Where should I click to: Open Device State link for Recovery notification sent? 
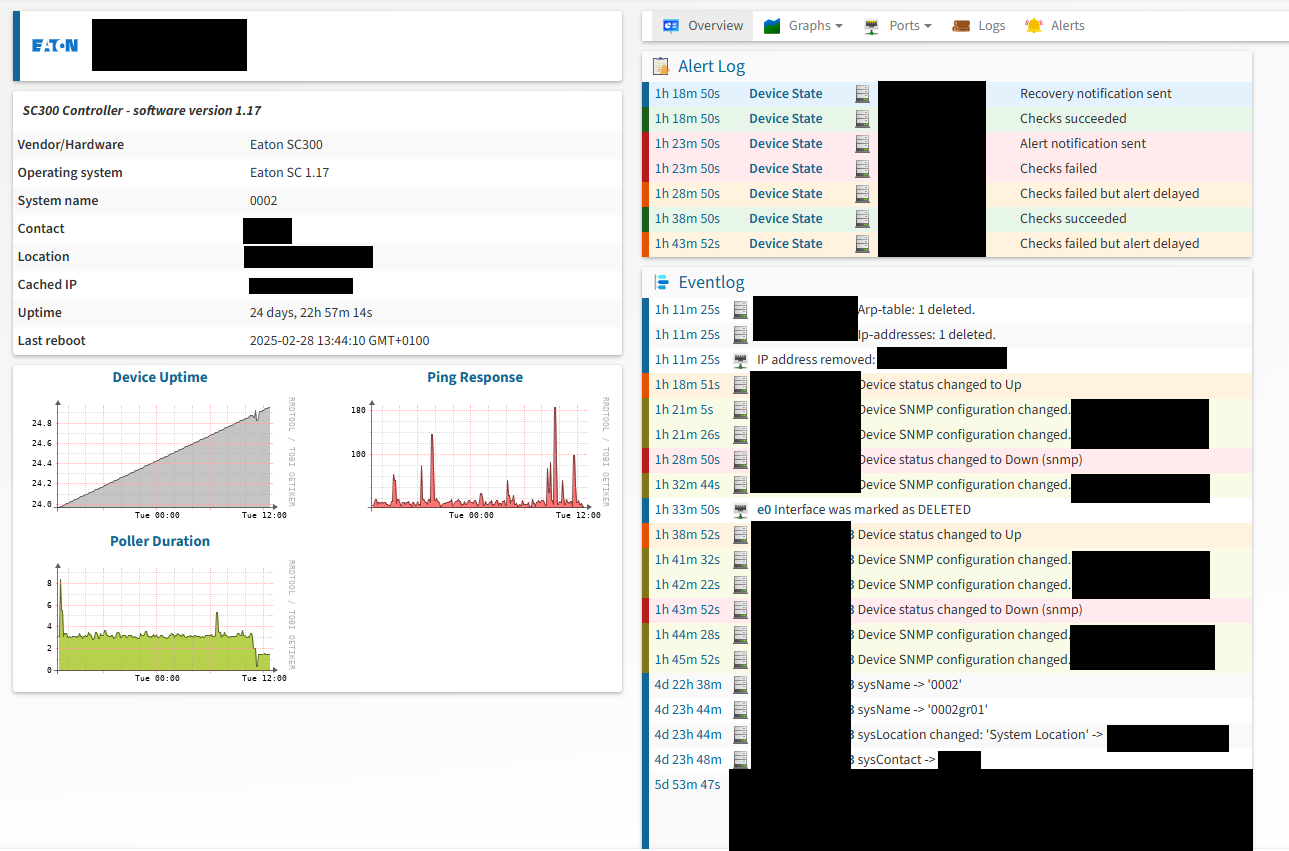pos(786,94)
